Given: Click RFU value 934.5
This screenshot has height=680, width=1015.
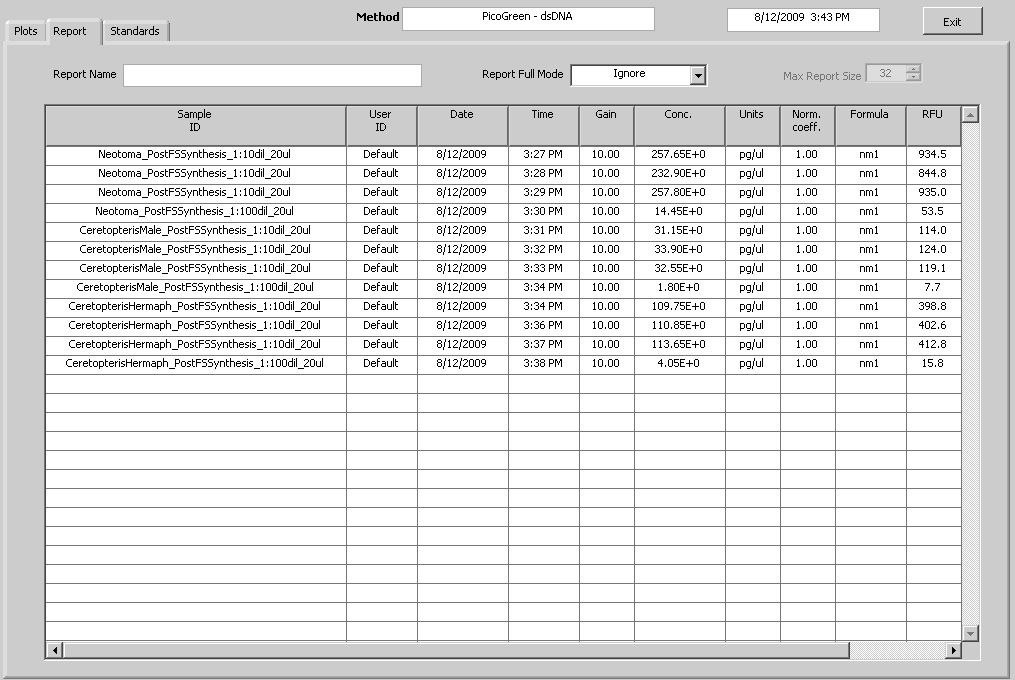Looking at the screenshot, I should (x=933, y=155).
